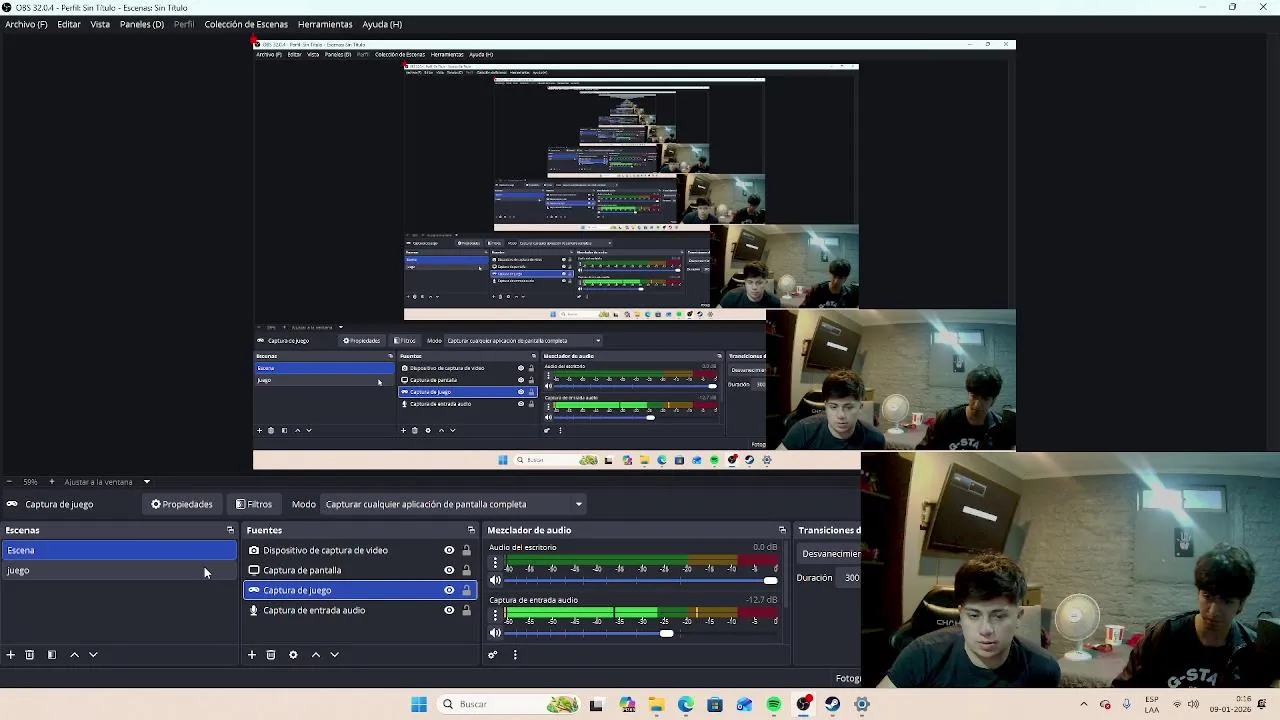Screen dimensions: 1280x720
Task: Open the Paneles menu
Action: tap(142, 24)
